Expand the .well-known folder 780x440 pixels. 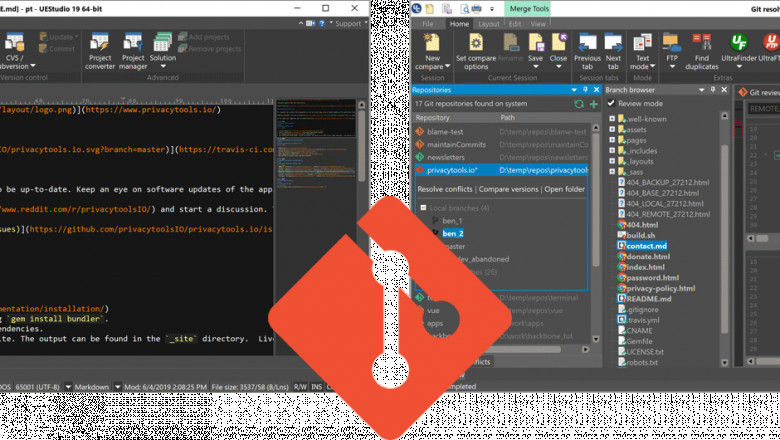[x=612, y=119]
